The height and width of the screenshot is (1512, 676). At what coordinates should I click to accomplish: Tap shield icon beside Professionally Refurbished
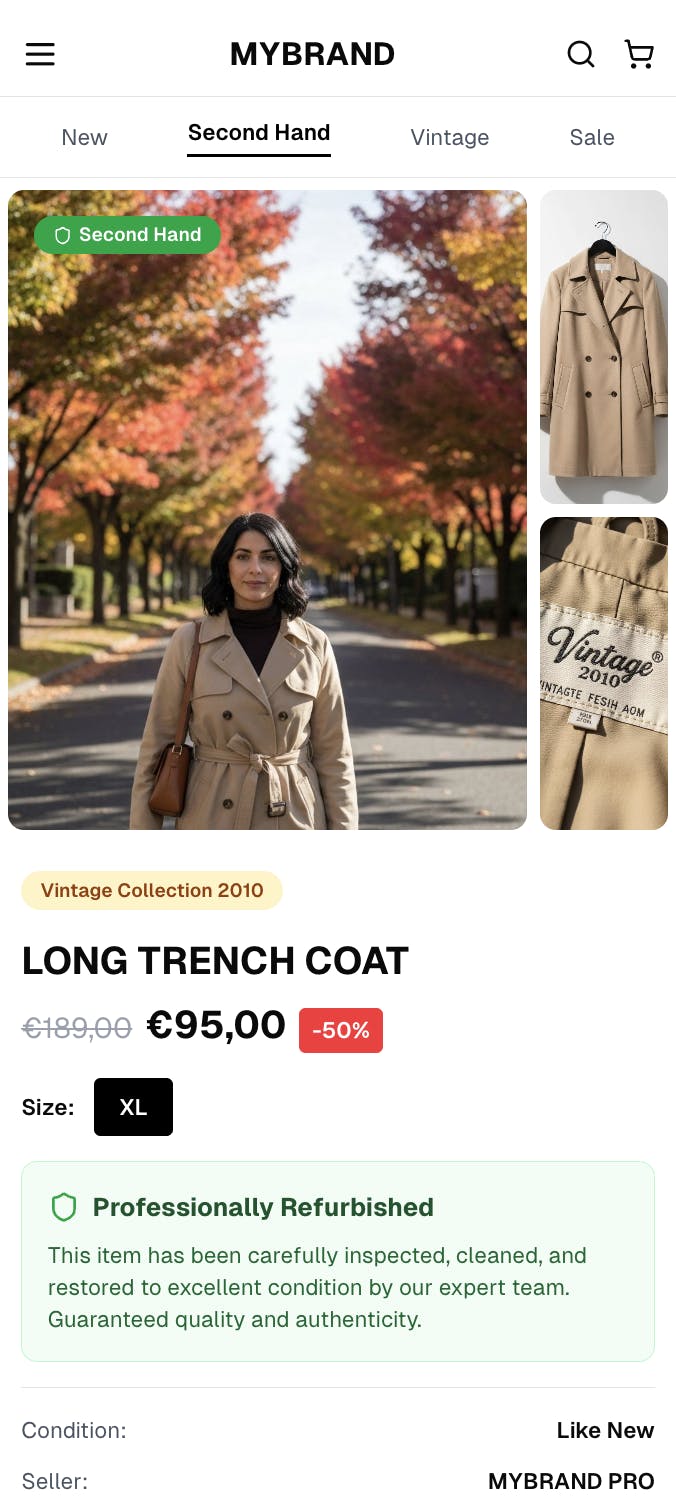(64, 1207)
